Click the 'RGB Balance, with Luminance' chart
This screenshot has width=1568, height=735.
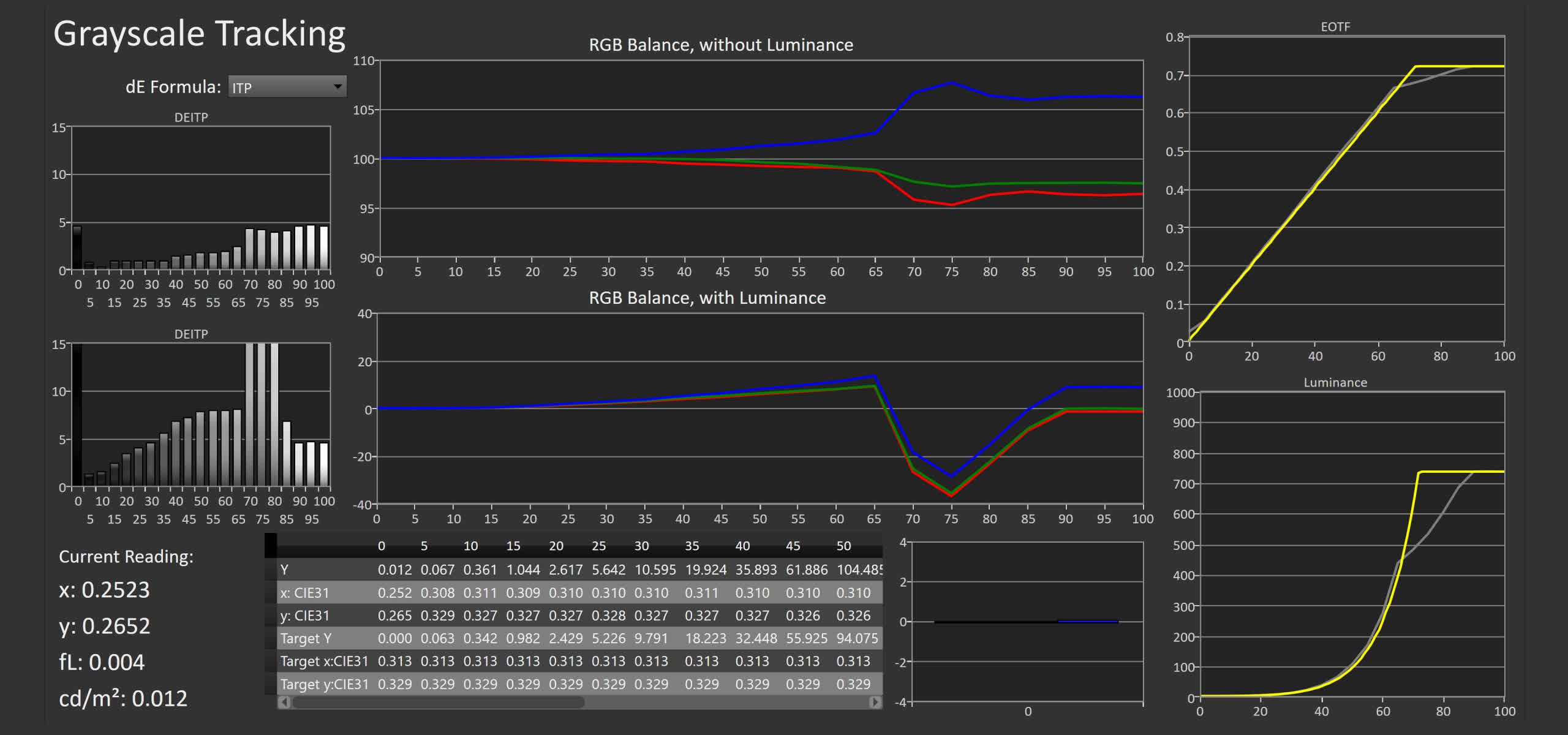coord(759,408)
